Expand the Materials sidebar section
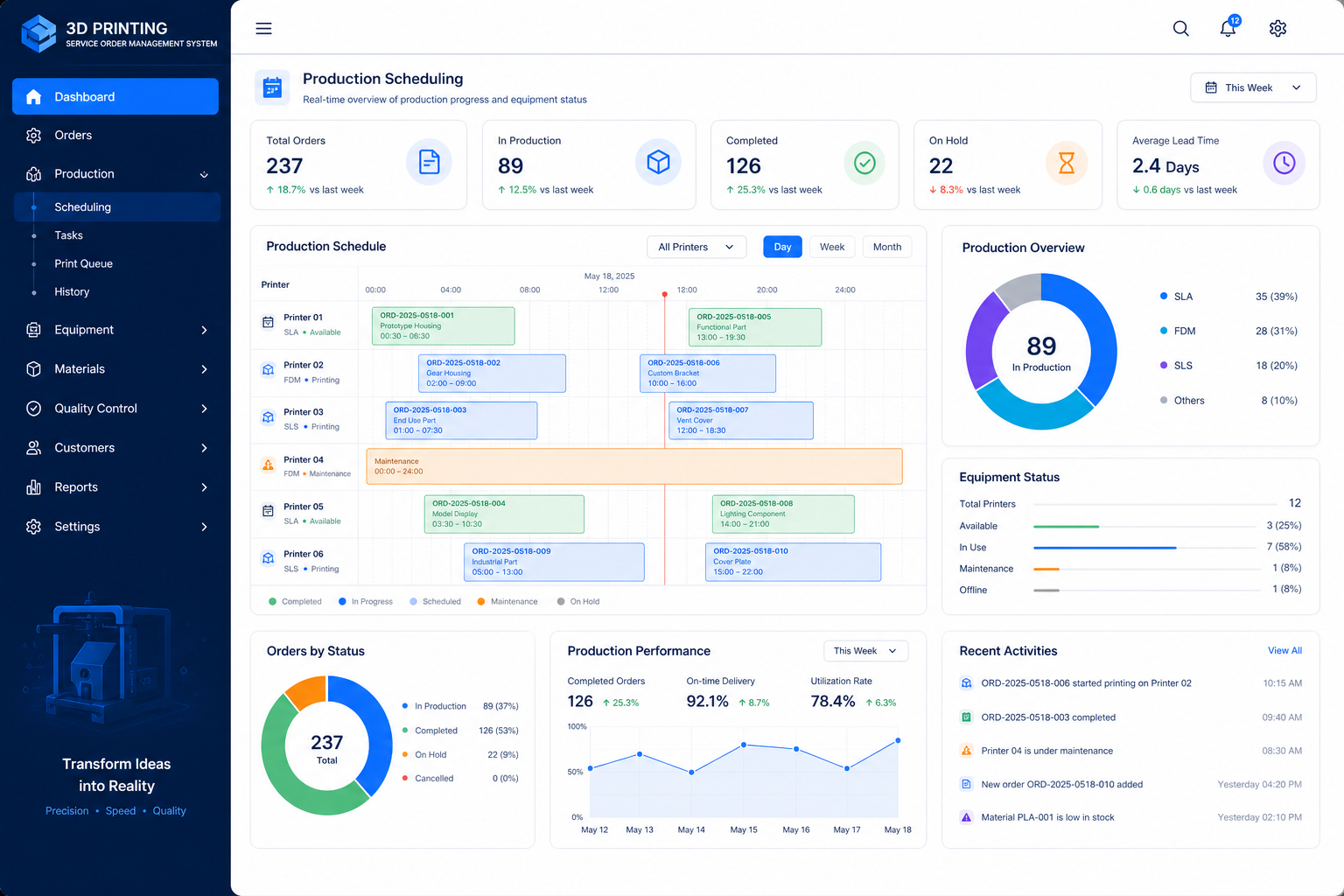The width and height of the screenshot is (1344, 896). click(x=204, y=369)
